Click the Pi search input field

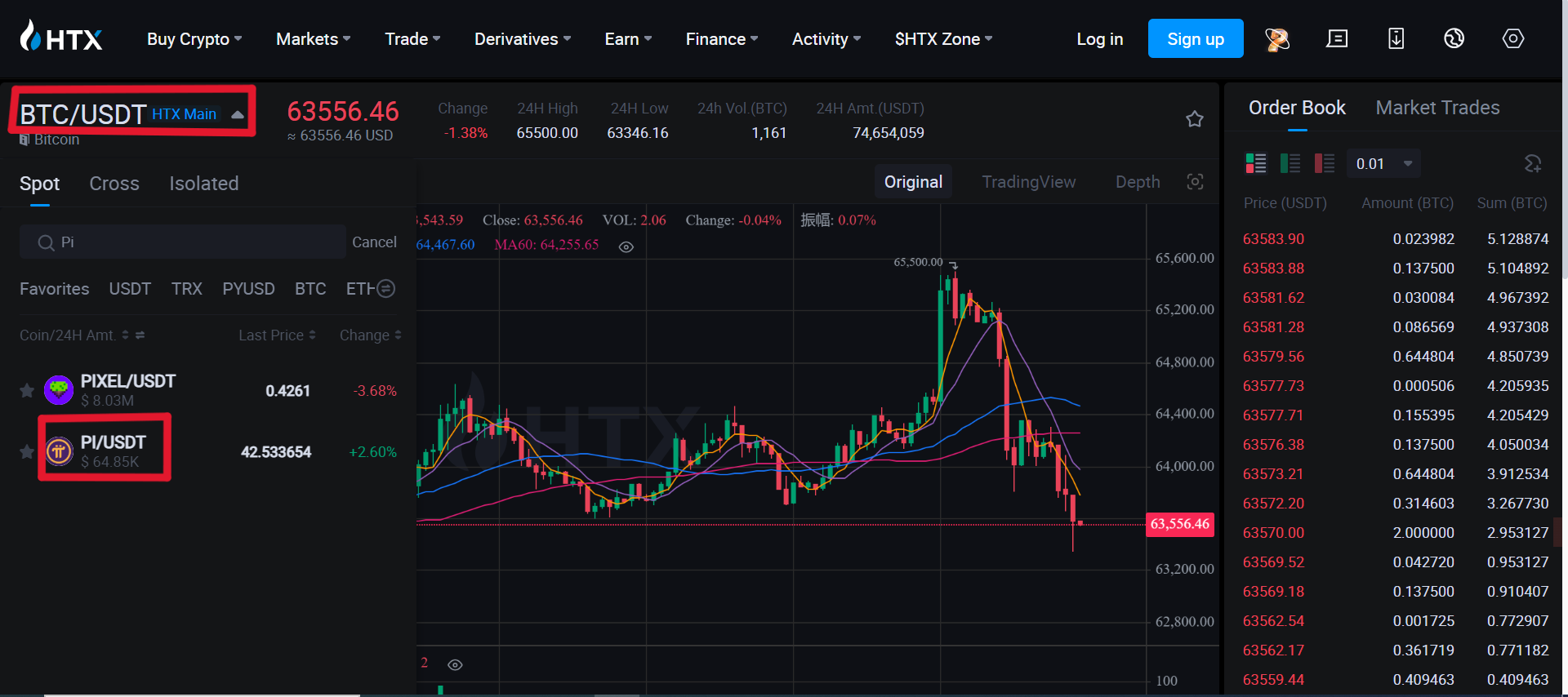pos(183,242)
